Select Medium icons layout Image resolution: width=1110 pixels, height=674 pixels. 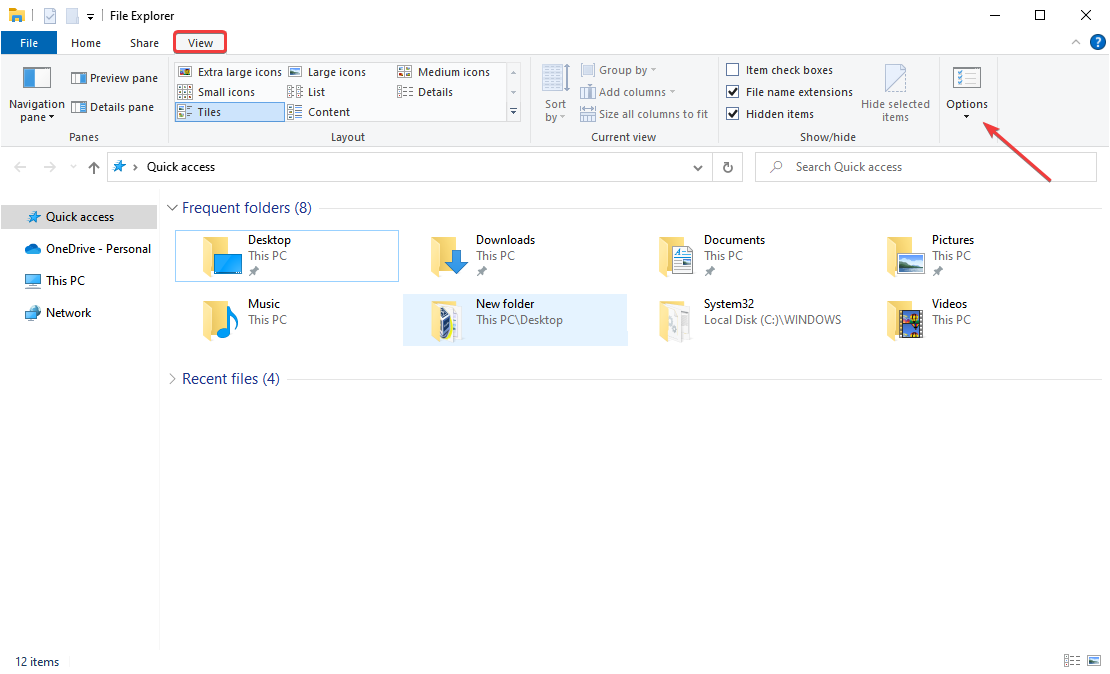444,72
